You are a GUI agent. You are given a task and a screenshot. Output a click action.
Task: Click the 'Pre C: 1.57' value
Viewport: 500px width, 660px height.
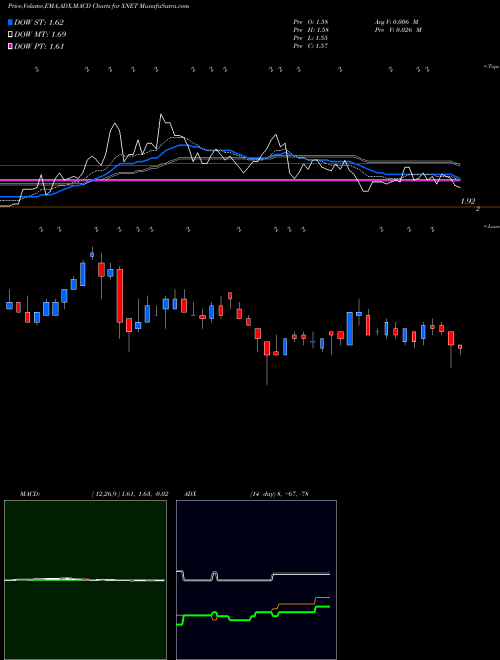pyautogui.click(x=311, y=46)
